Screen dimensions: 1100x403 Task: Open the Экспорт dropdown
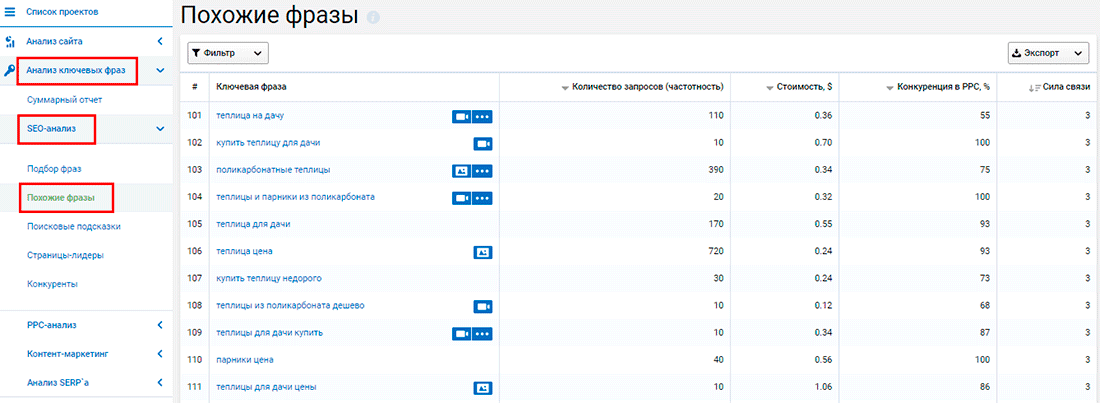click(x=1048, y=53)
